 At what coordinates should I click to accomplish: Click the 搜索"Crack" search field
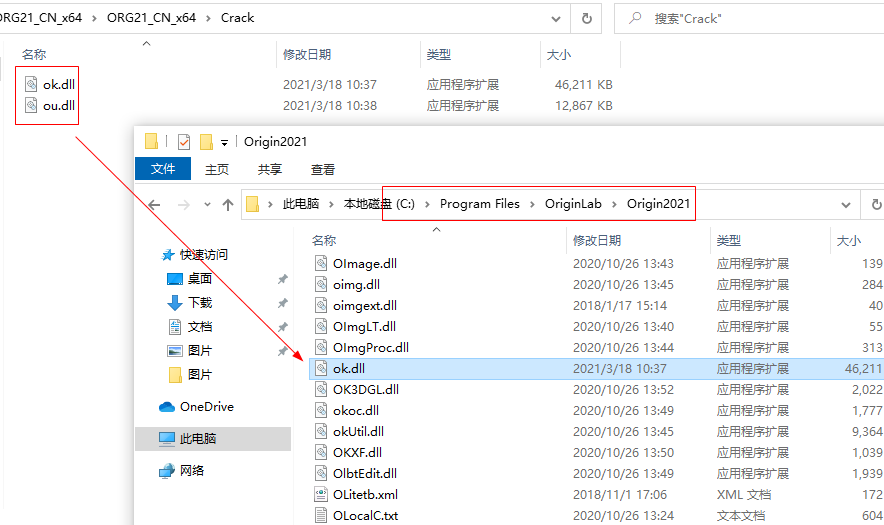(x=750, y=19)
